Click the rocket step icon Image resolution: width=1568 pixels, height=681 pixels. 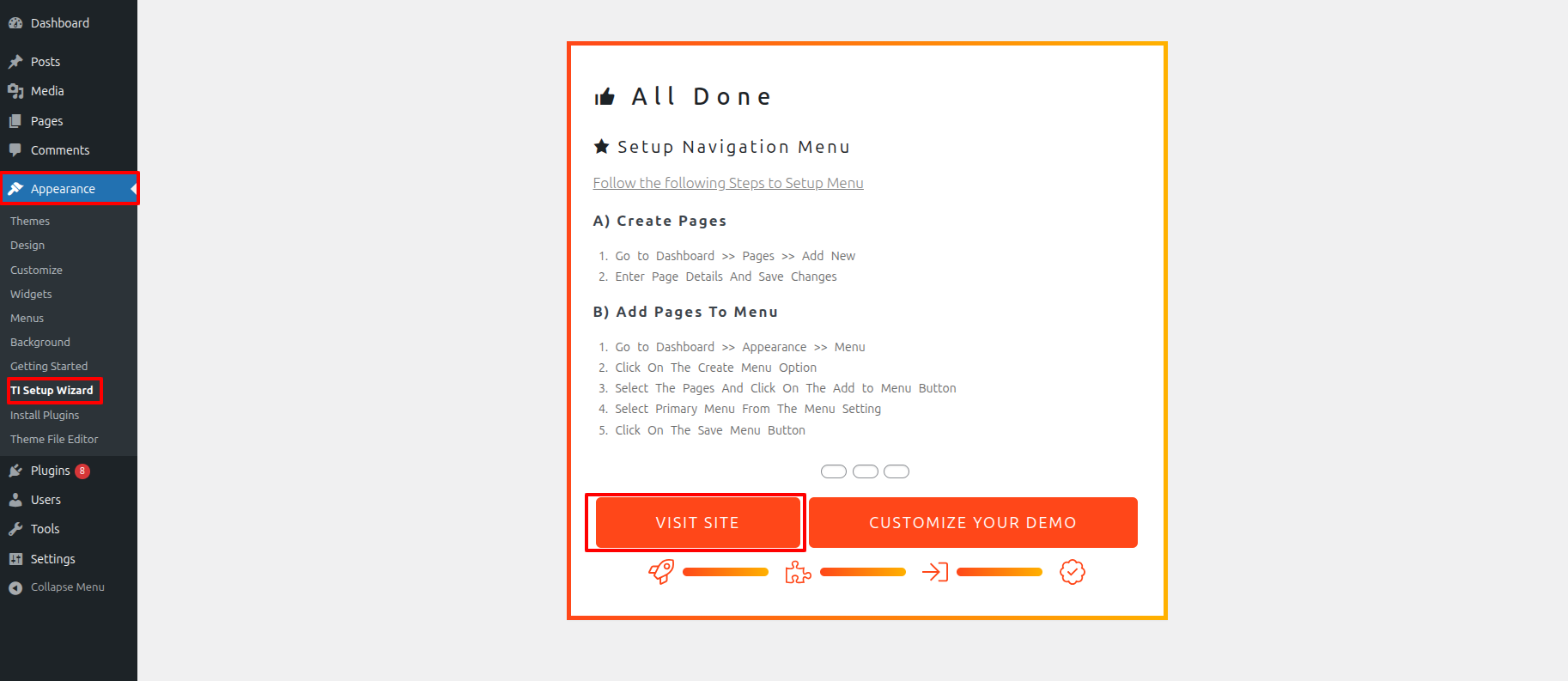tap(661, 572)
